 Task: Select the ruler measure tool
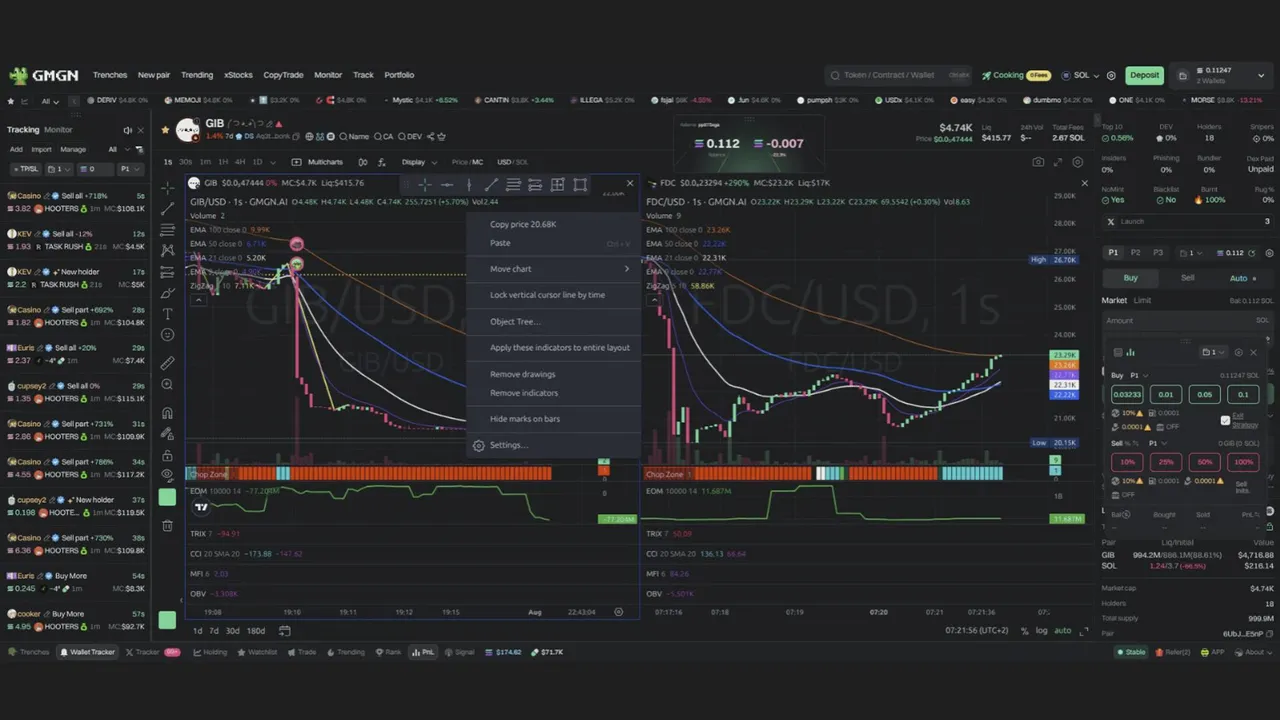click(x=167, y=363)
